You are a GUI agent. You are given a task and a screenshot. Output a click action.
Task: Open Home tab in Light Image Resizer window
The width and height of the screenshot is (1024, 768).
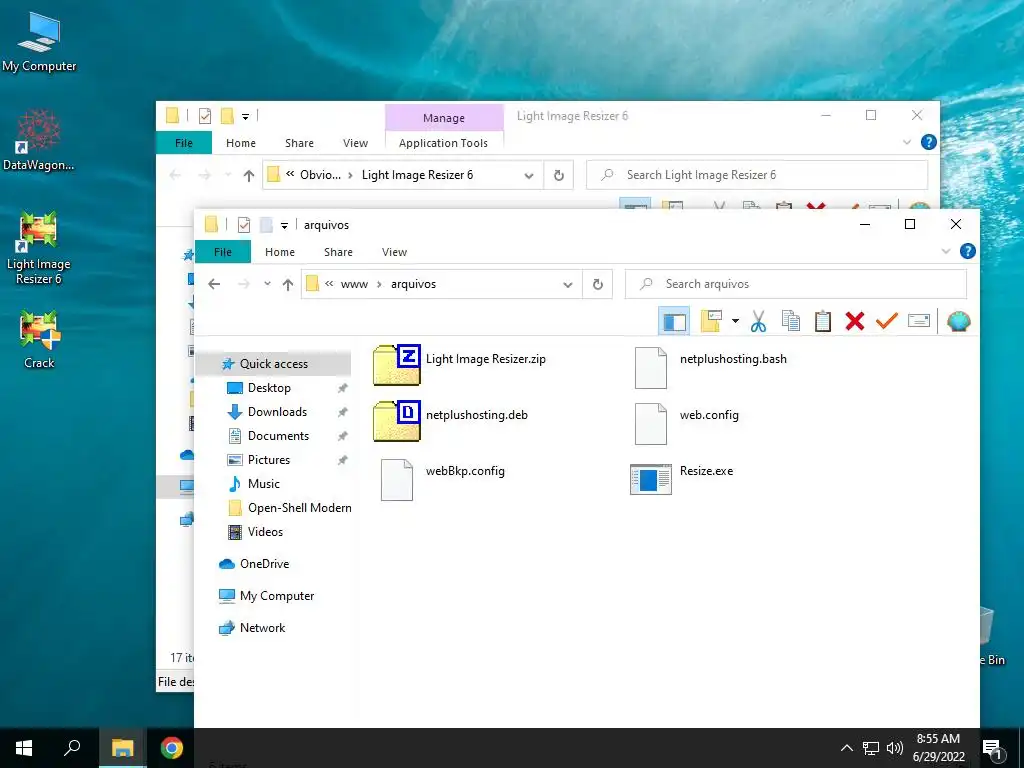pos(241,143)
